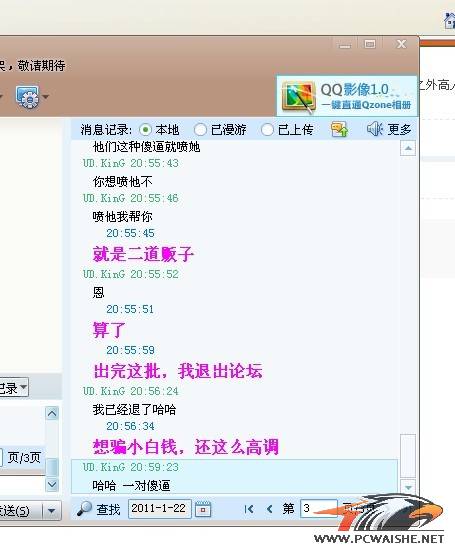Select the 已漫游 radio button
Viewport: 455px width, 558px height.
[x=200, y=130]
